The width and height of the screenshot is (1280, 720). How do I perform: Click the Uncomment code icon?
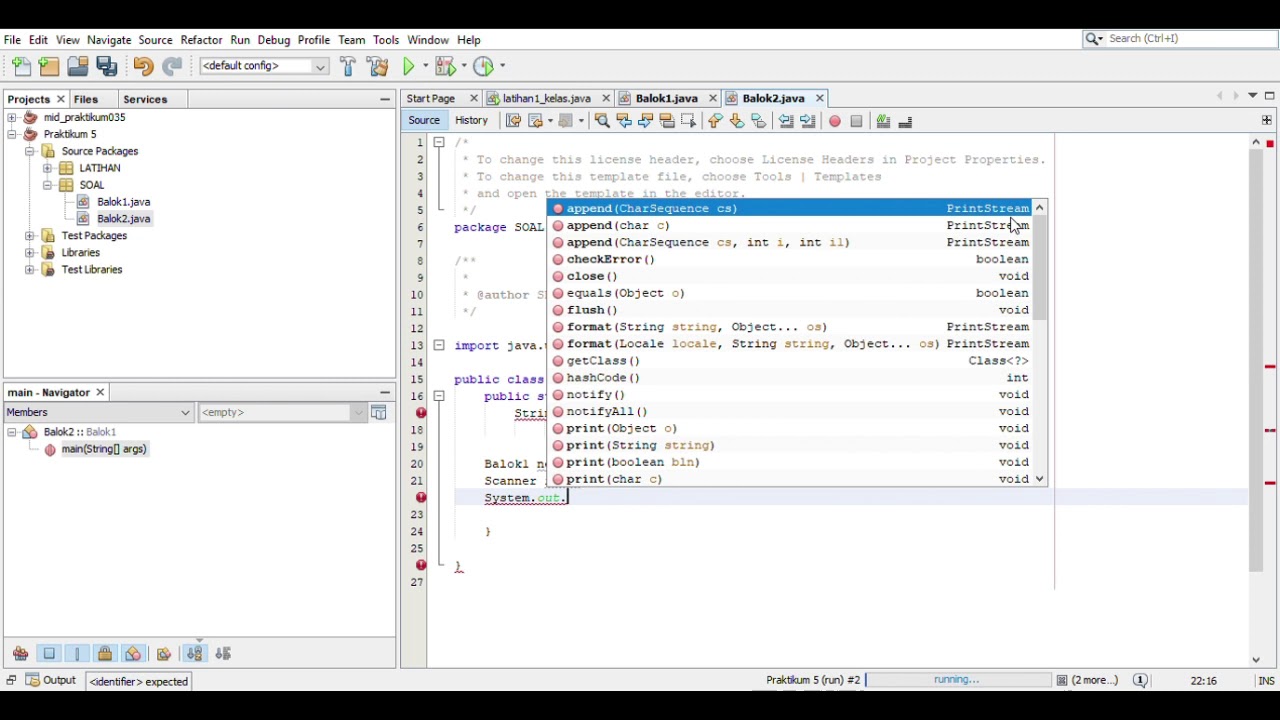click(x=905, y=121)
